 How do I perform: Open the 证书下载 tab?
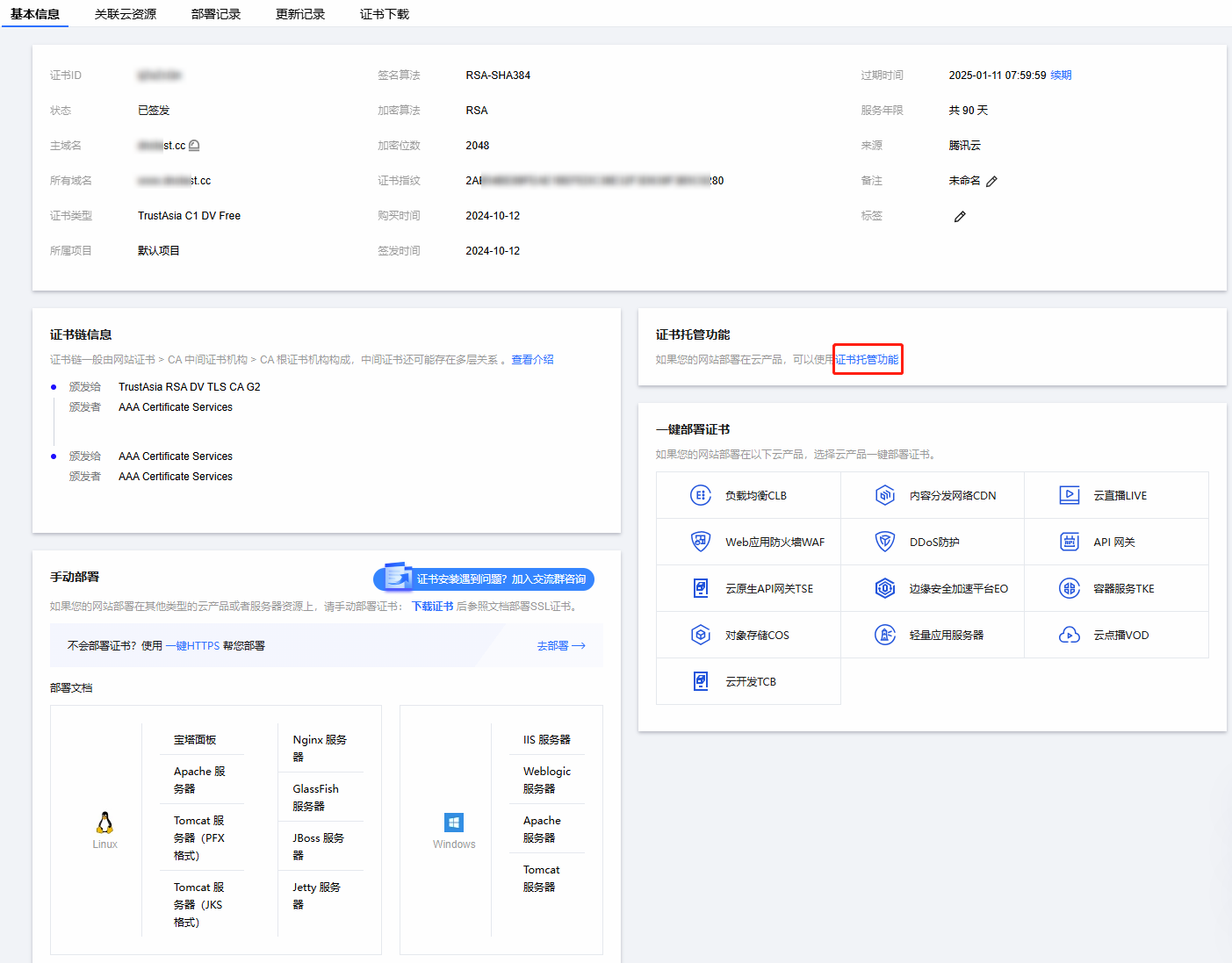pyautogui.click(x=385, y=14)
